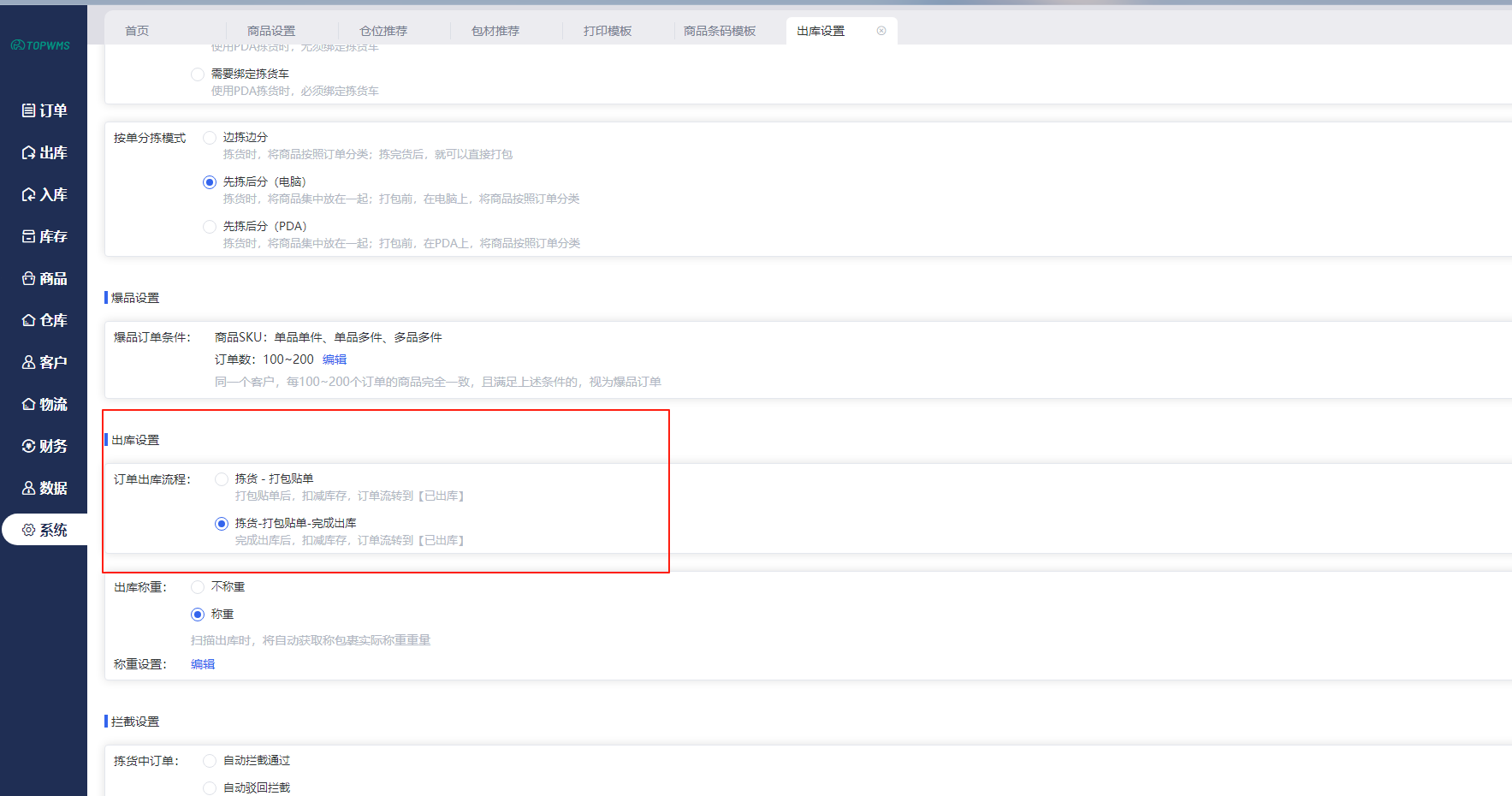
Task: Switch to the 首页 tab
Action: (137, 31)
